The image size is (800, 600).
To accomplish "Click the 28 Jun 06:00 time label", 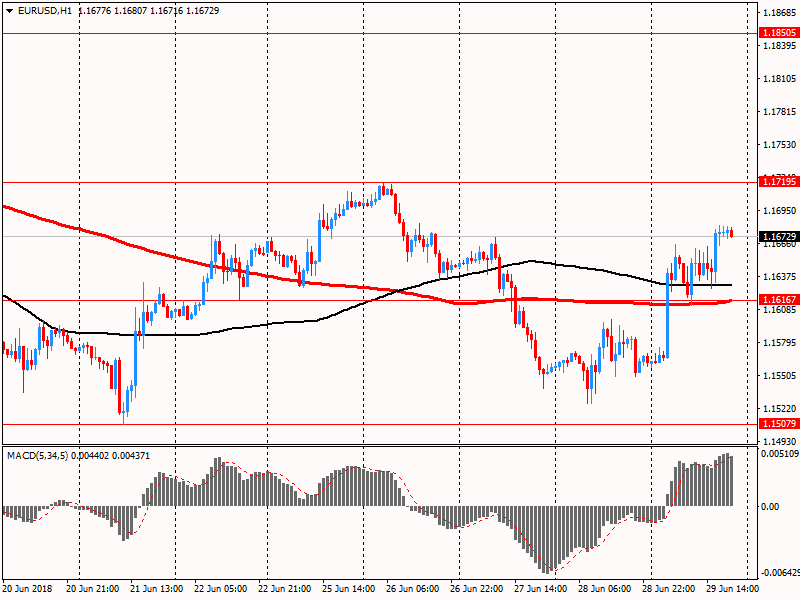I will pyautogui.click(x=605, y=588).
